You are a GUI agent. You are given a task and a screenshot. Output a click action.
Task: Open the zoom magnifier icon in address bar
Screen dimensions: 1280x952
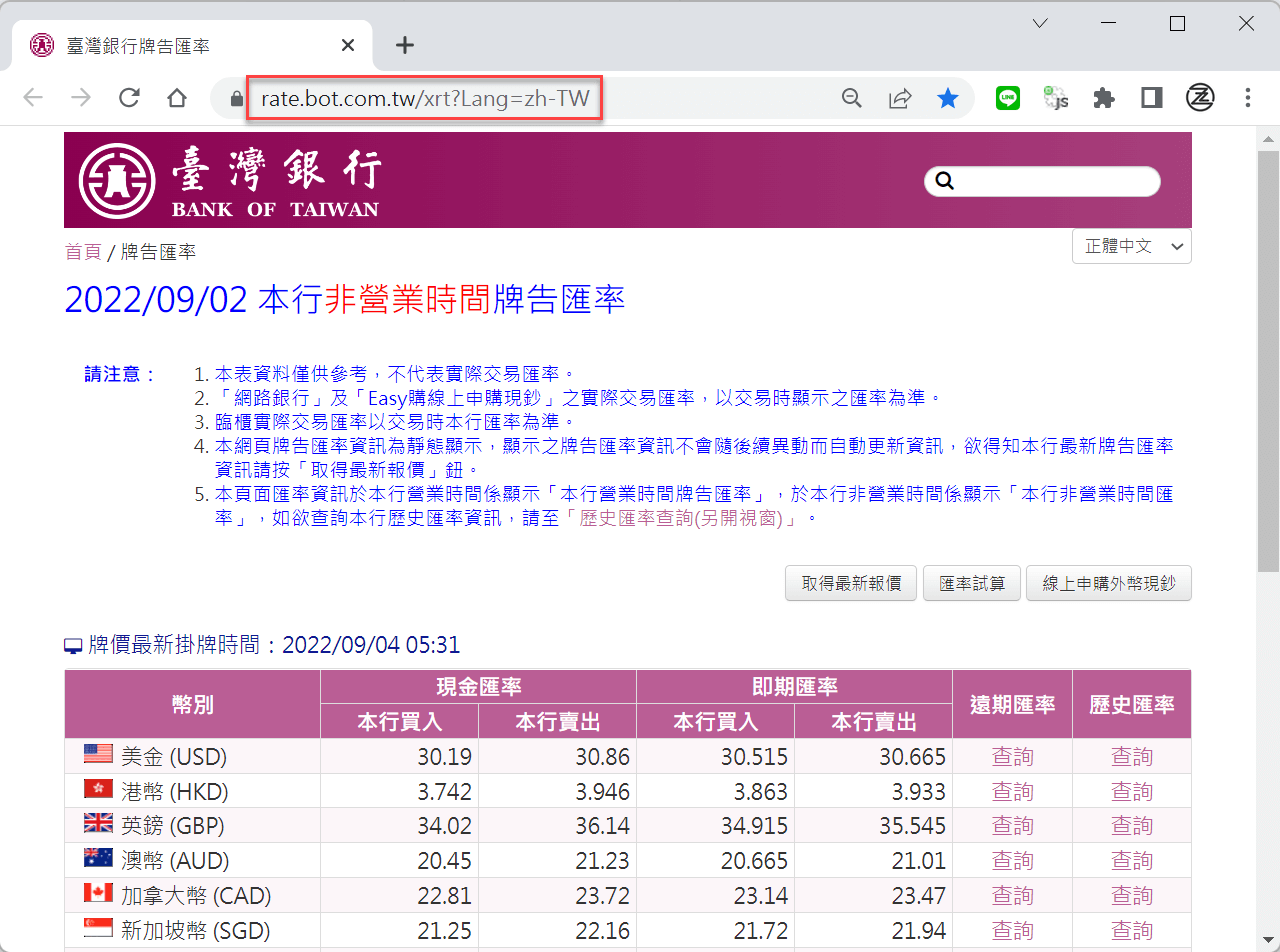click(852, 98)
